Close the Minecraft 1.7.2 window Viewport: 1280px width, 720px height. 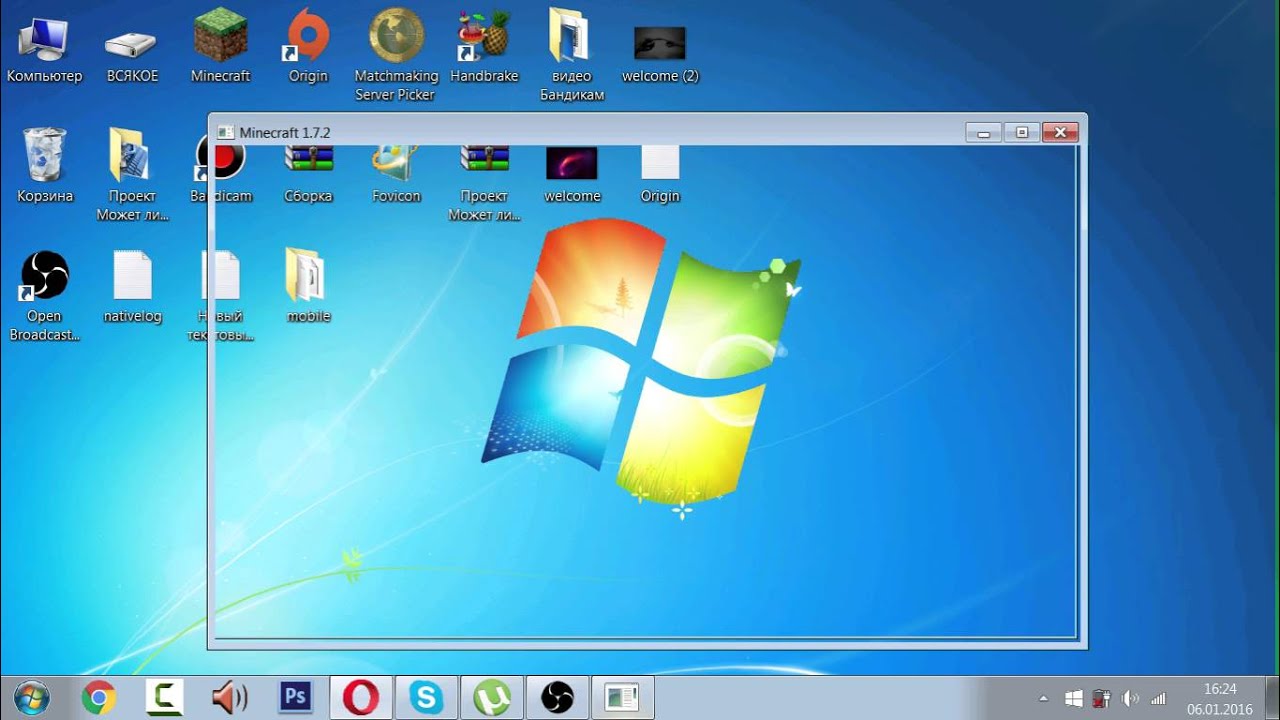[1060, 132]
